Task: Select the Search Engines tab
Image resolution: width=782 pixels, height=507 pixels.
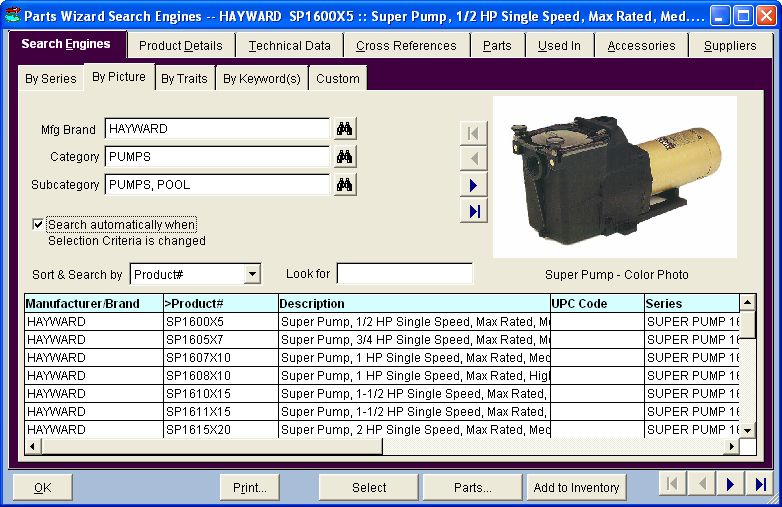Action: [x=66, y=44]
